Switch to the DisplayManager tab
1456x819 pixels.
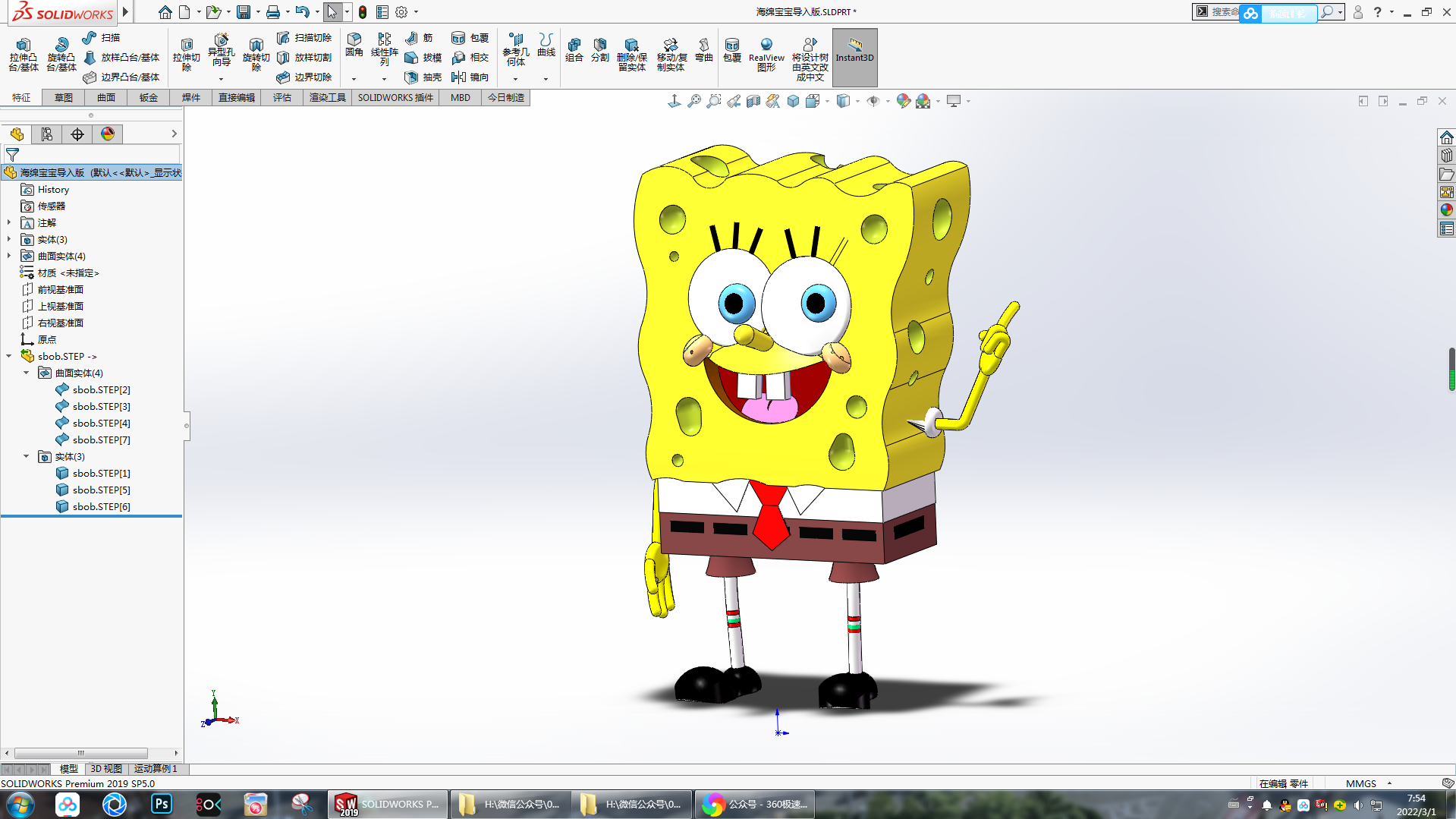(108, 134)
